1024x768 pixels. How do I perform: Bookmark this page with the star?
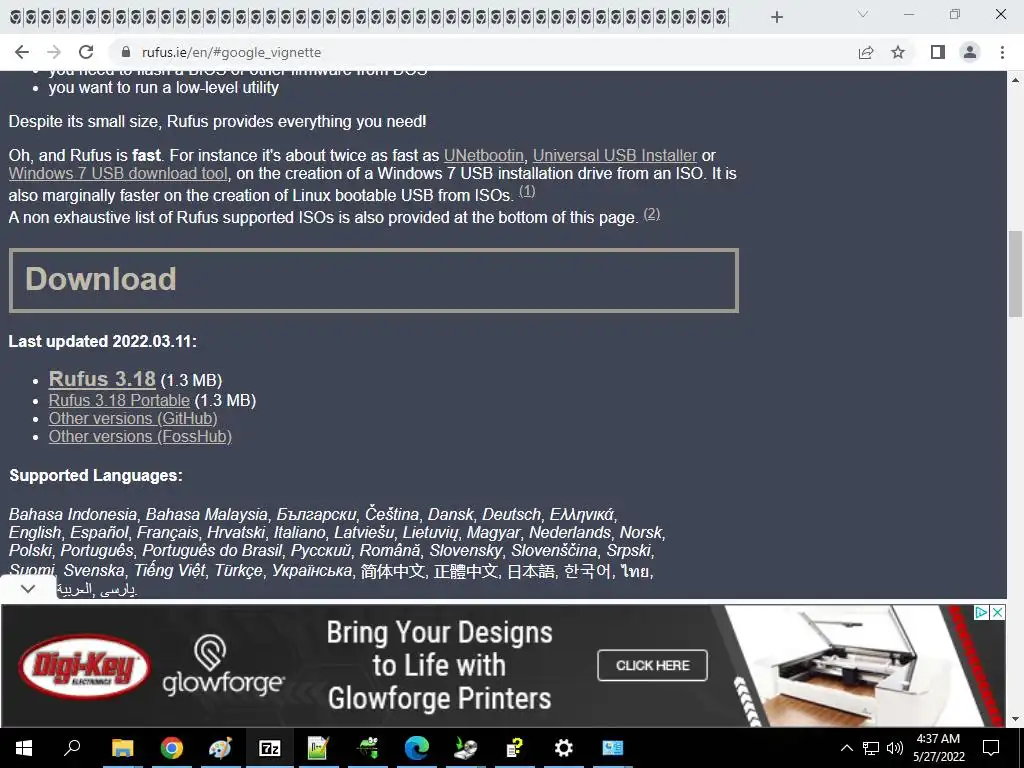pos(898,52)
